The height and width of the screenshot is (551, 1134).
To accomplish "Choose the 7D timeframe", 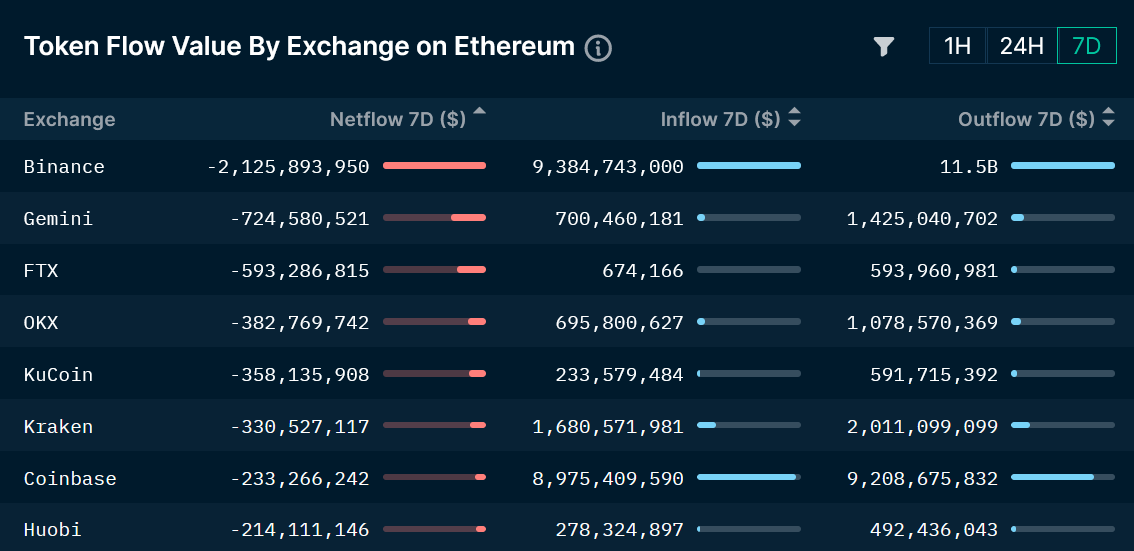I will [x=1086, y=46].
